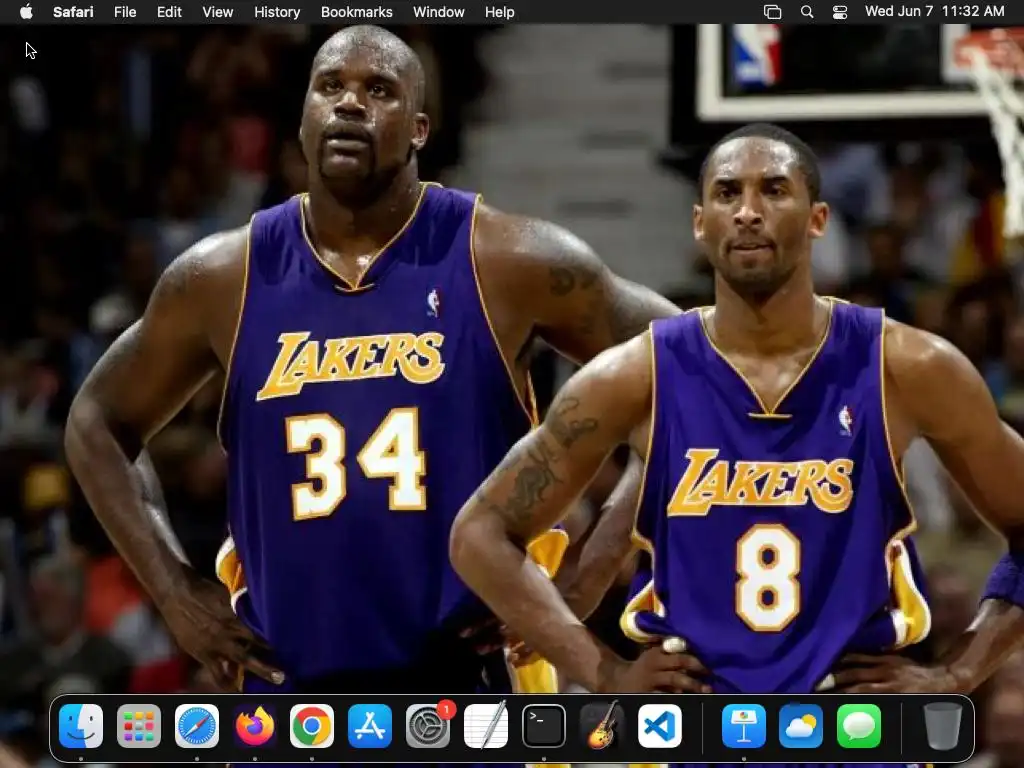Viewport: 1024px width, 768px height.
Task: Open Launchpad in the Dock
Action: pos(138,726)
